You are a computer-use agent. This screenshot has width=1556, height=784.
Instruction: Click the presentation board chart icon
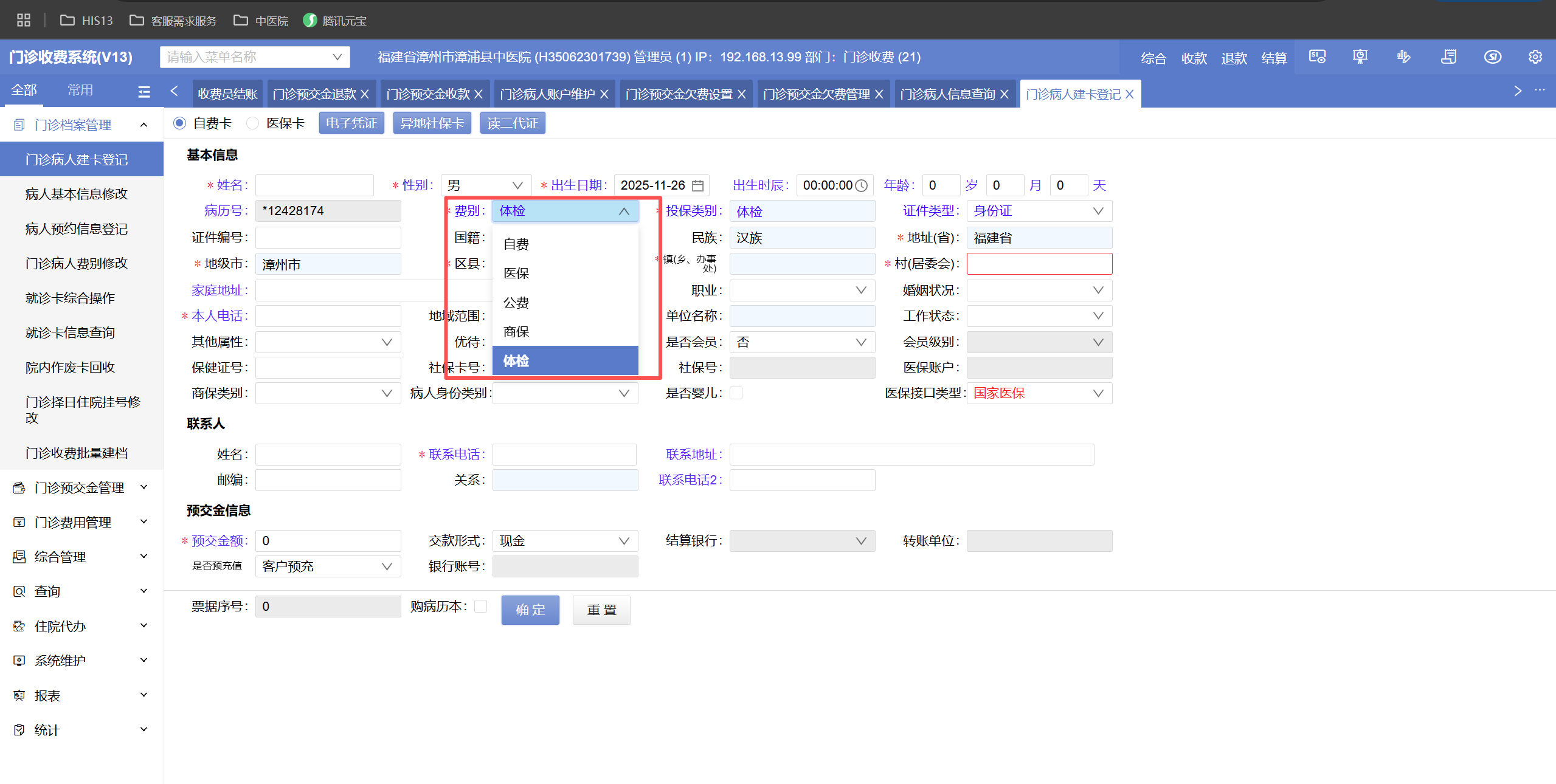pyautogui.click(x=1360, y=57)
